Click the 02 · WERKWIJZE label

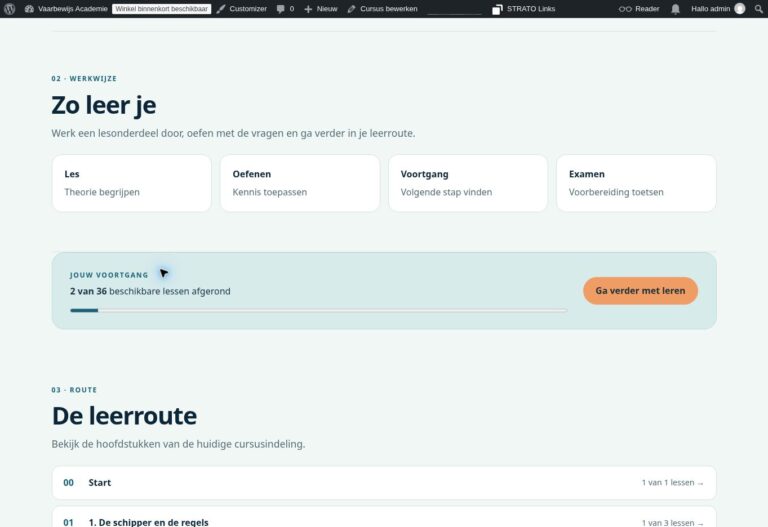(x=84, y=78)
